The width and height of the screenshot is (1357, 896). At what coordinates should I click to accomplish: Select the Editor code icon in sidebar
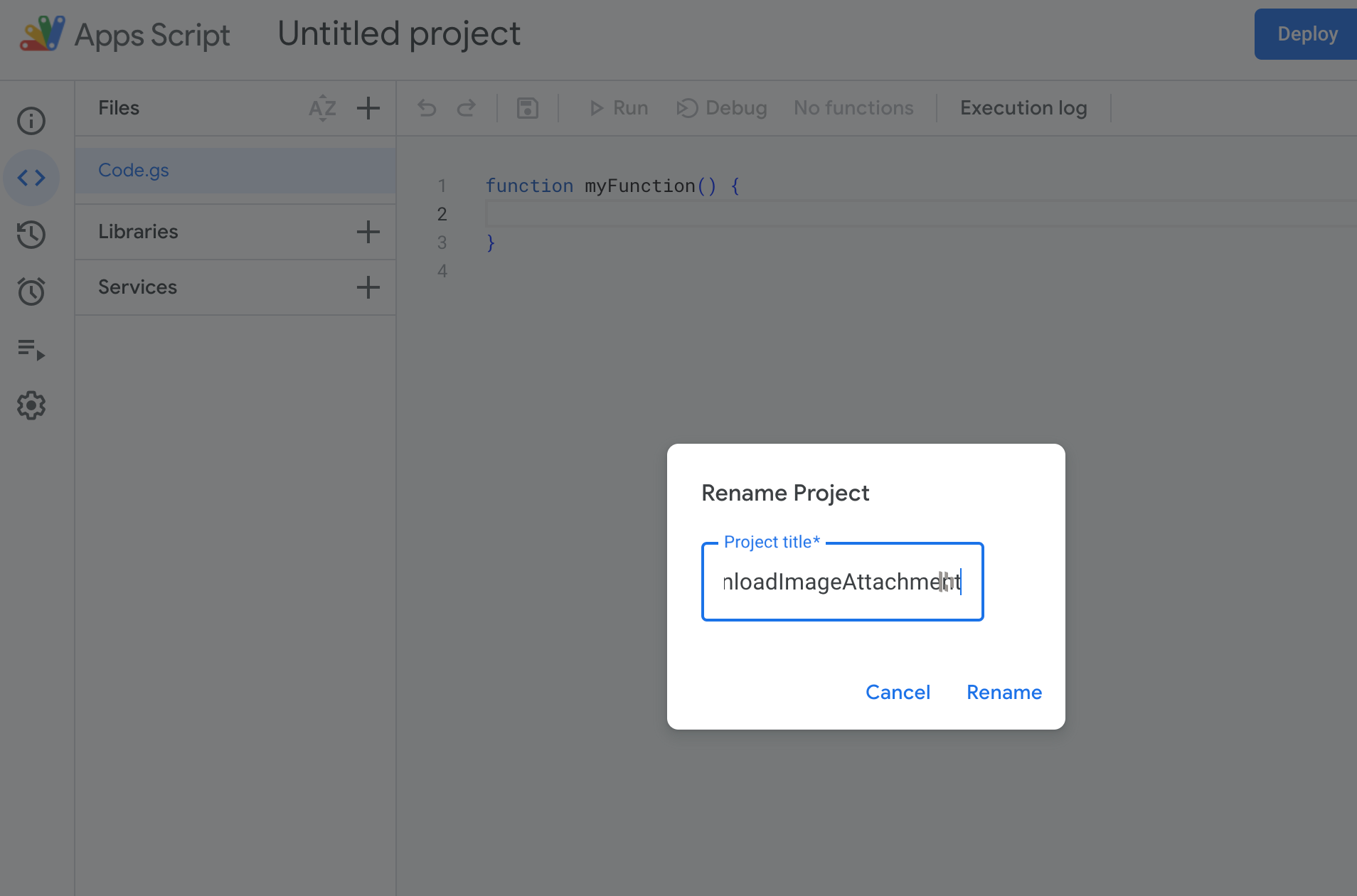tap(31, 178)
